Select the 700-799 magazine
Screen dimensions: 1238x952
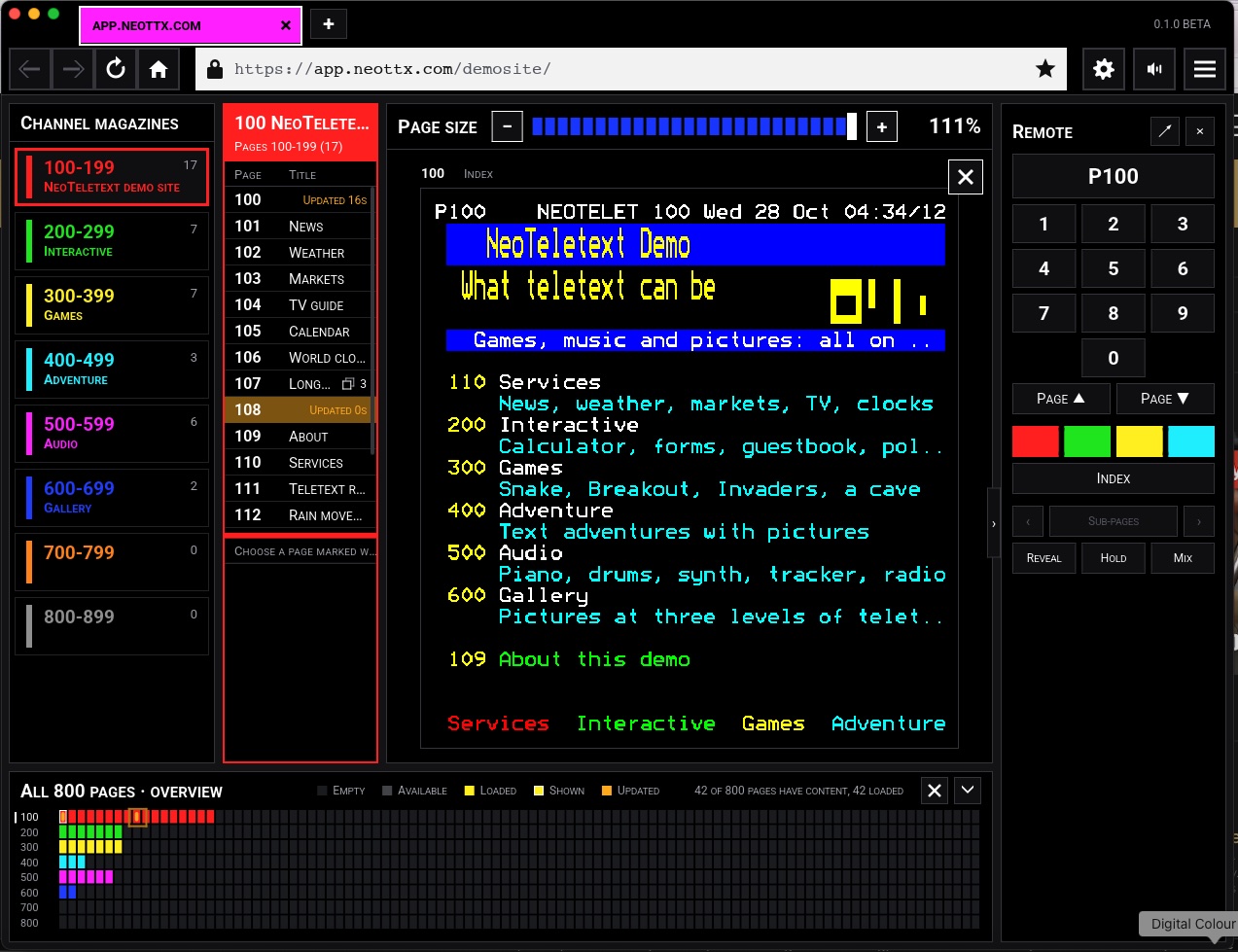pyautogui.click(x=112, y=562)
